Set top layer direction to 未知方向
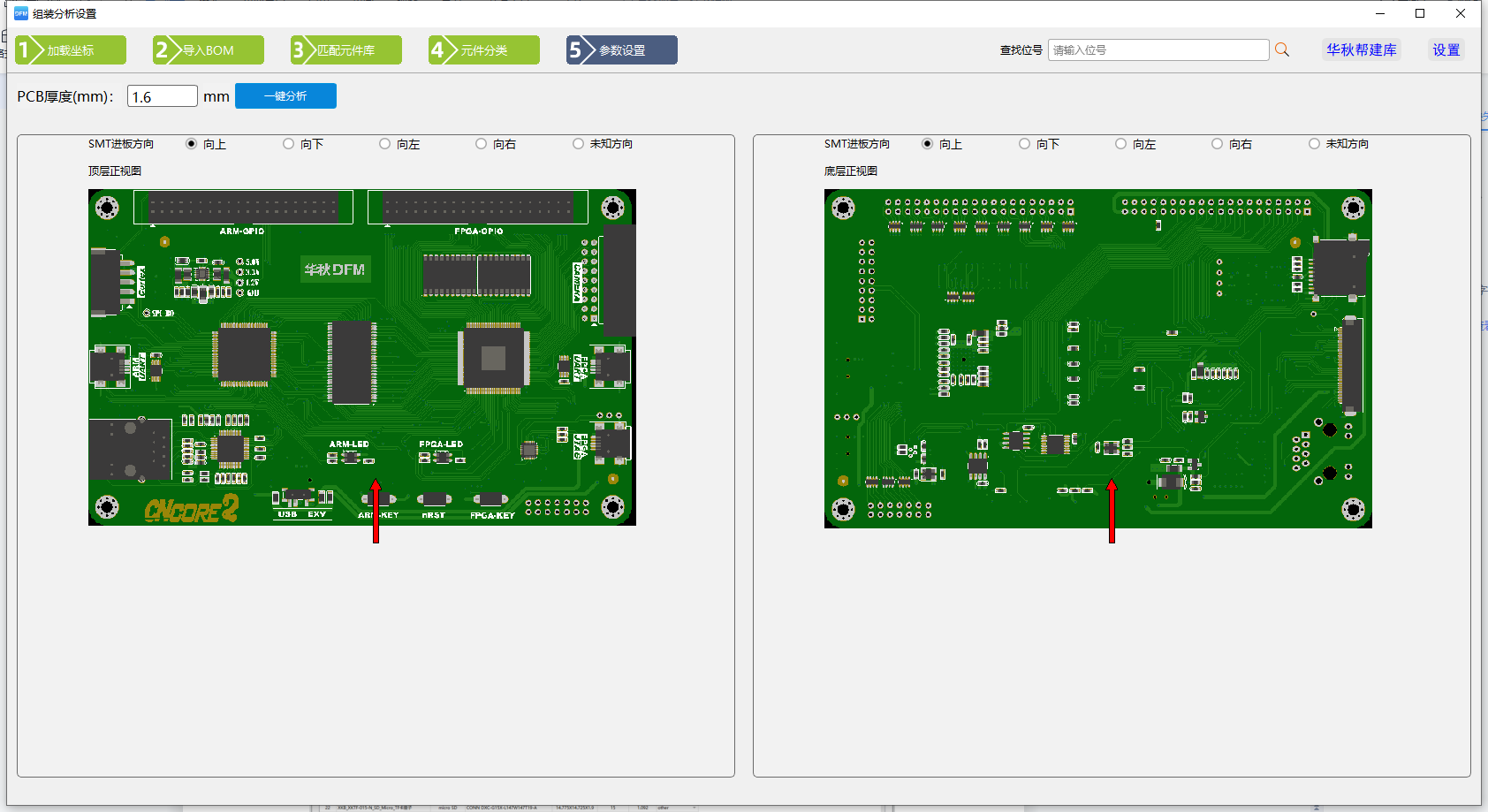Viewport: 1488px width, 812px height. [x=603, y=144]
